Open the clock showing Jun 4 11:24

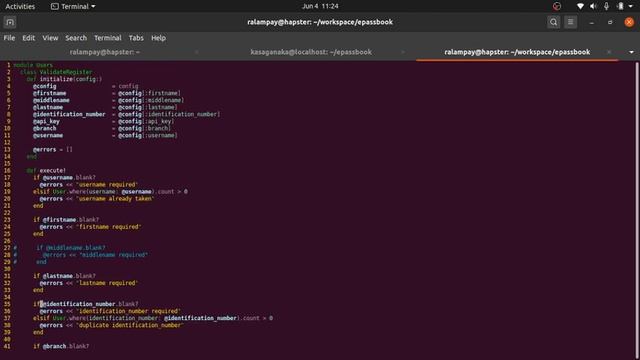pos(320,6)
